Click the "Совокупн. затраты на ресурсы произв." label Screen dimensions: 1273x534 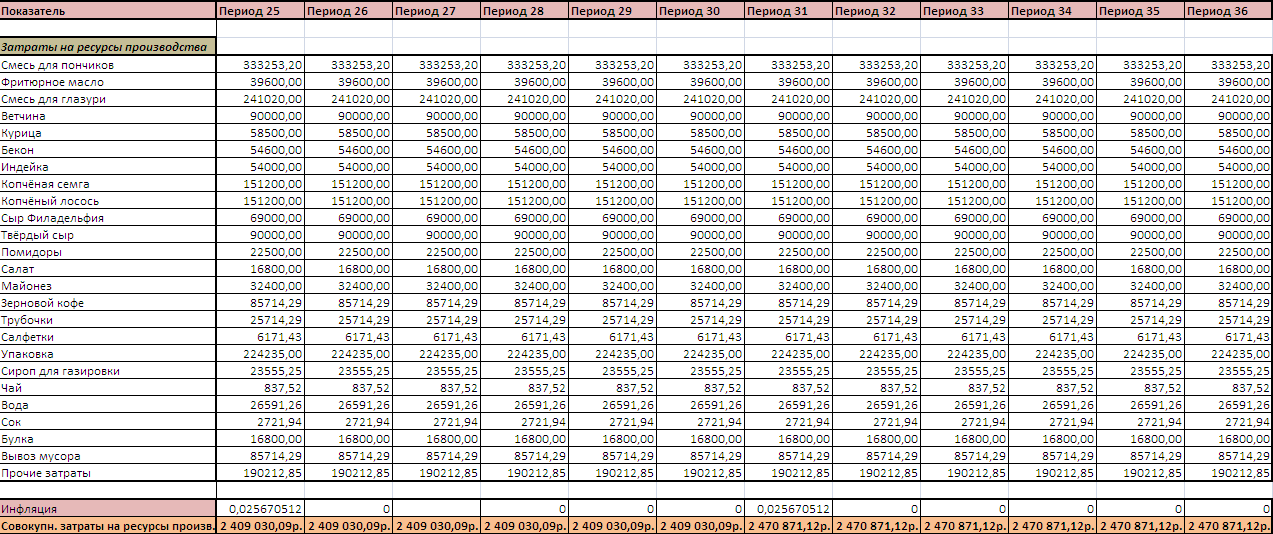tap(108, 526)
